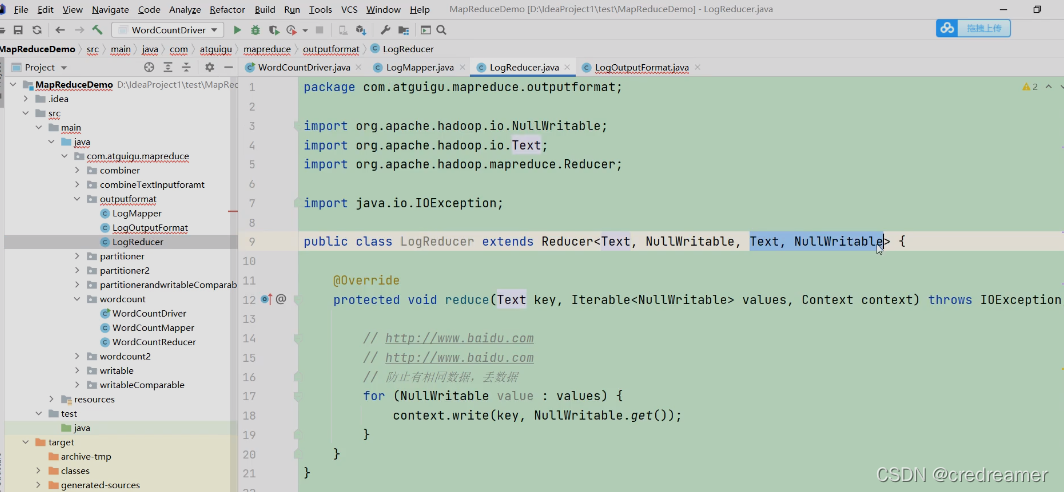Collapse the target folder node
The width and height of the screenshot is (1064, 492).
(x=26, y=442)
